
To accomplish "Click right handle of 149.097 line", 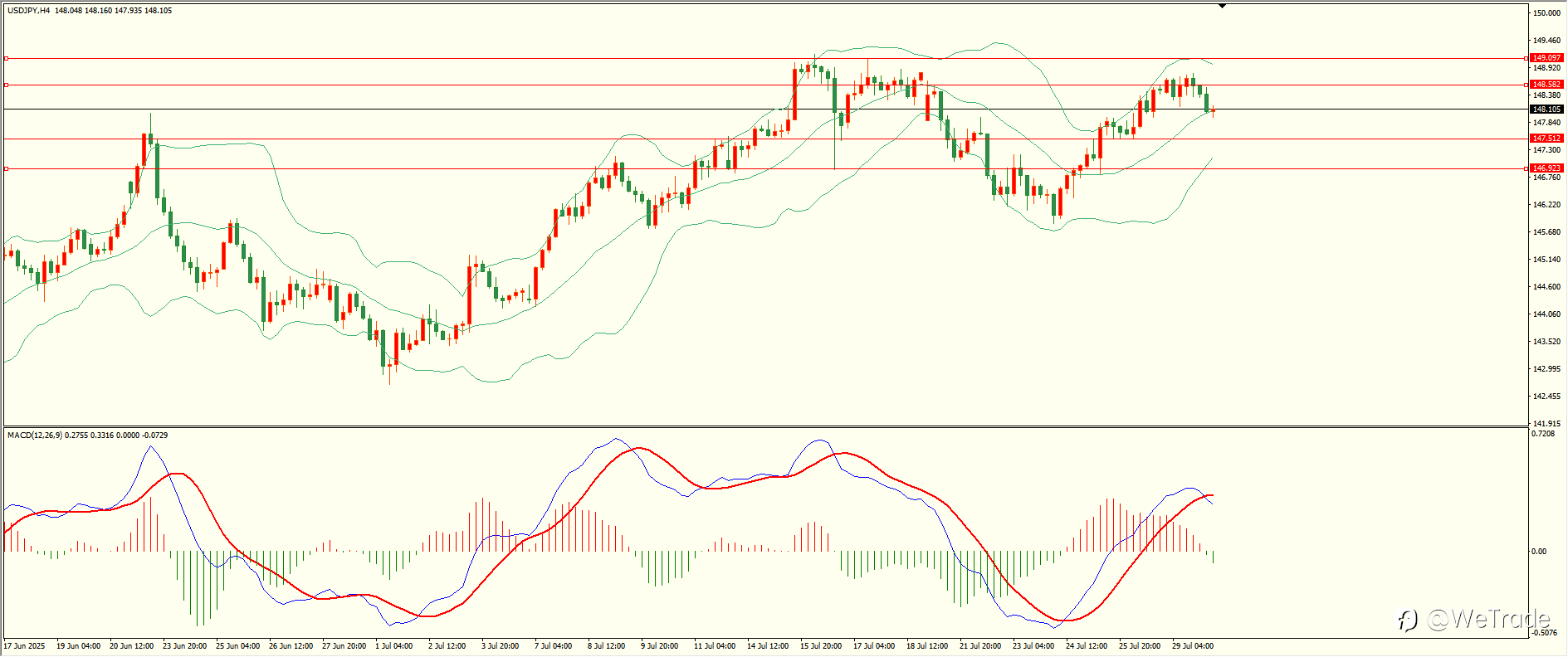I will pyautogui.click(x=1526, y=59).
